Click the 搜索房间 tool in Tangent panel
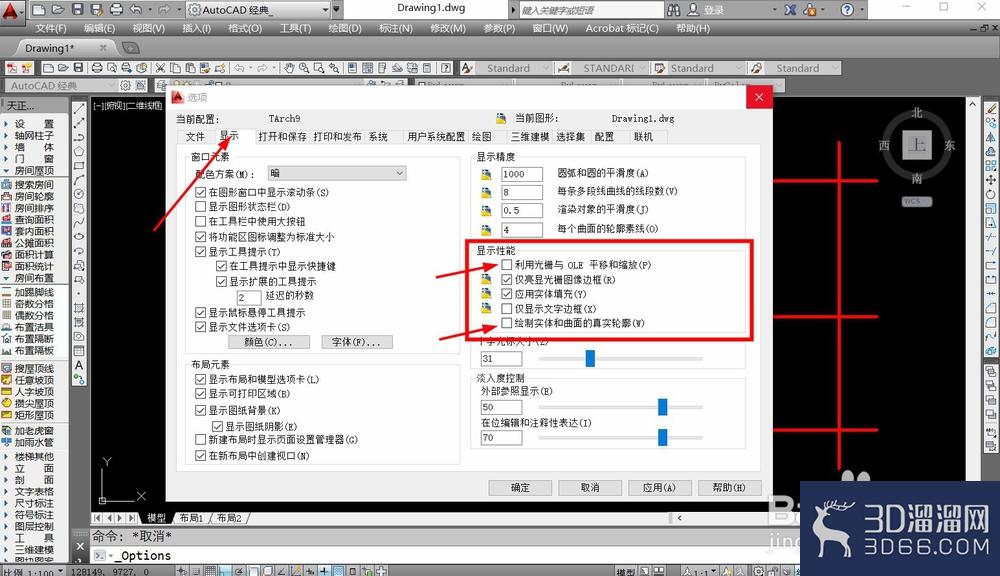Image resolution: width=1000 pixels, height=576 pixels. (x=28, y=184)
